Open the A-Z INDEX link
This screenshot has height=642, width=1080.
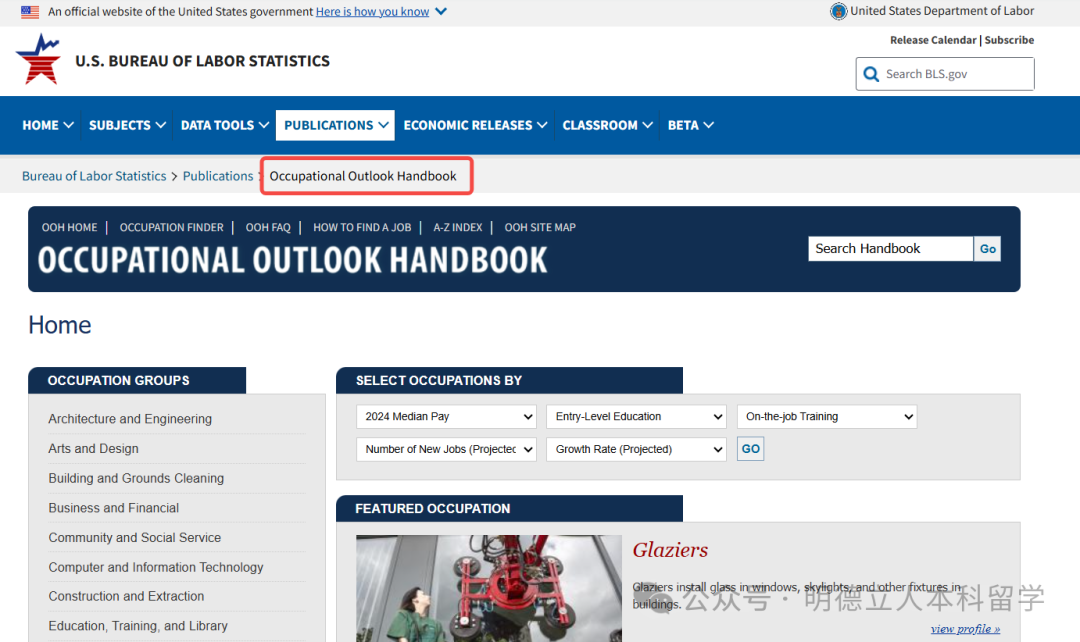click(x=458, y=227)
